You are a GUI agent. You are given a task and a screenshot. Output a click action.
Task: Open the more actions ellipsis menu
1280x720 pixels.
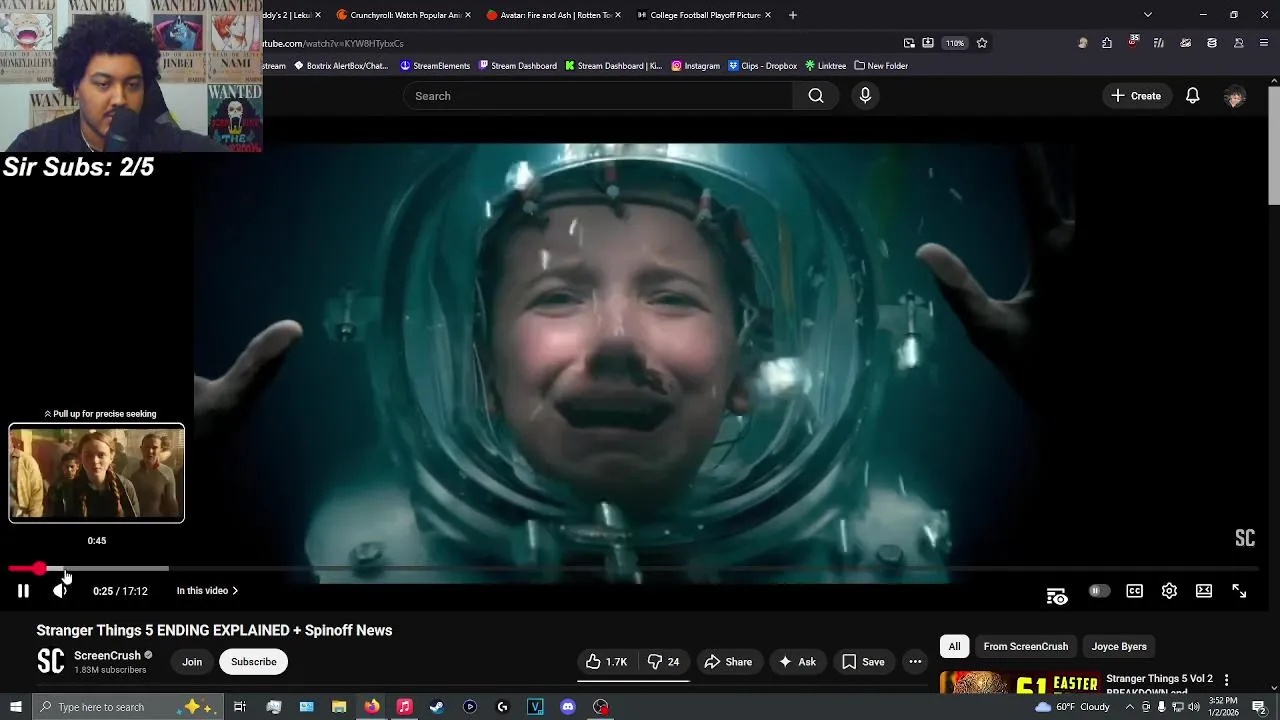coord(915,662)
